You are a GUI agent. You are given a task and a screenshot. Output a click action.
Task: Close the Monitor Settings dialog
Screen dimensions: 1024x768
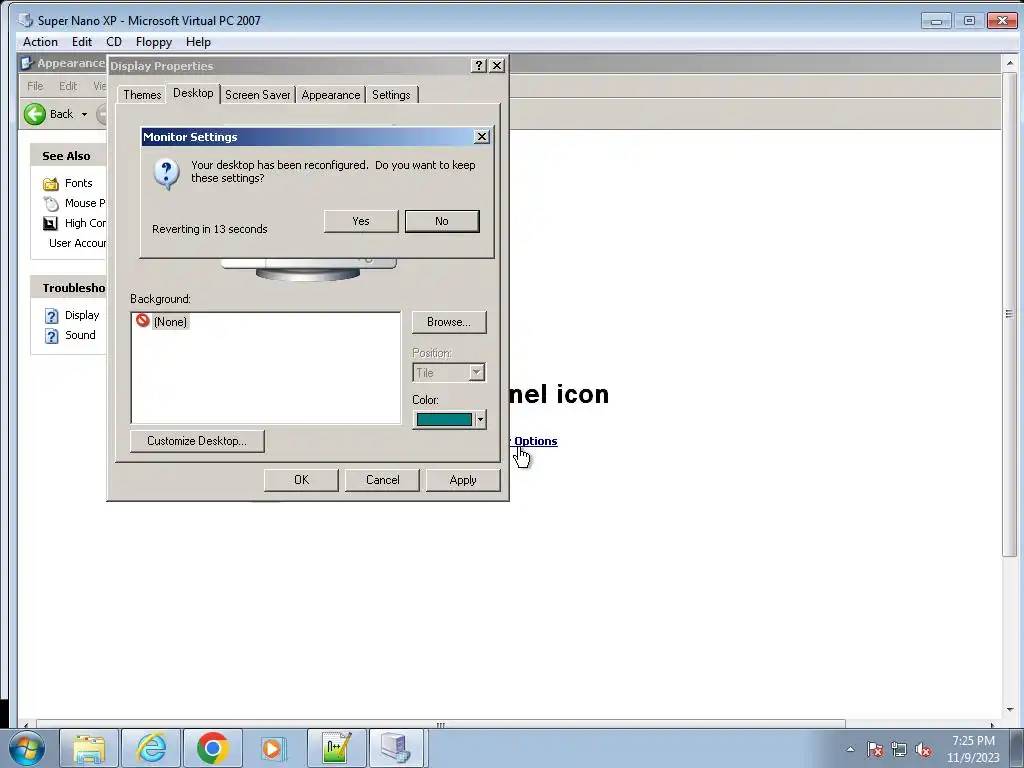click(x=482, y=136)
